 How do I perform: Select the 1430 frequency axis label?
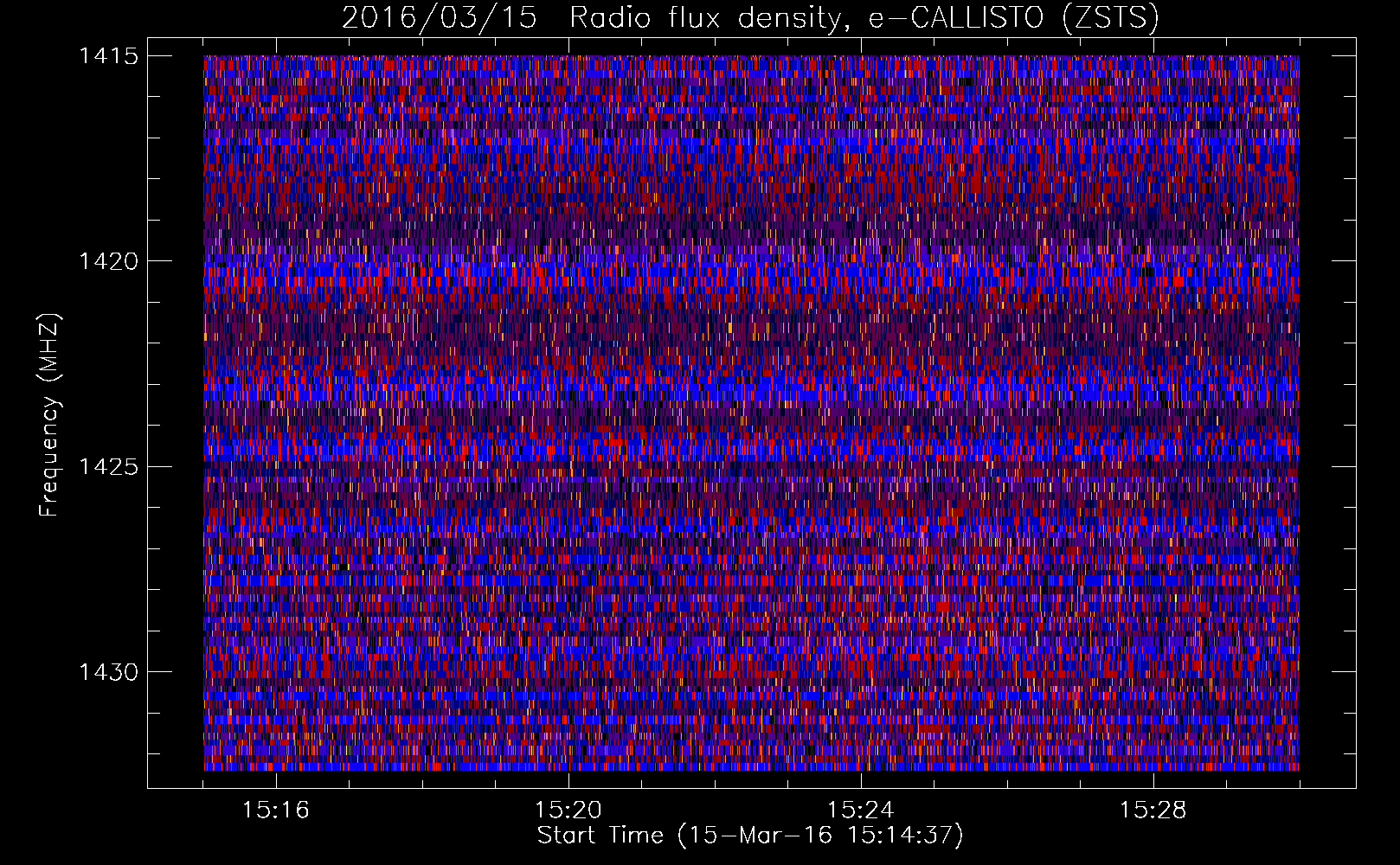click(108, 672)
